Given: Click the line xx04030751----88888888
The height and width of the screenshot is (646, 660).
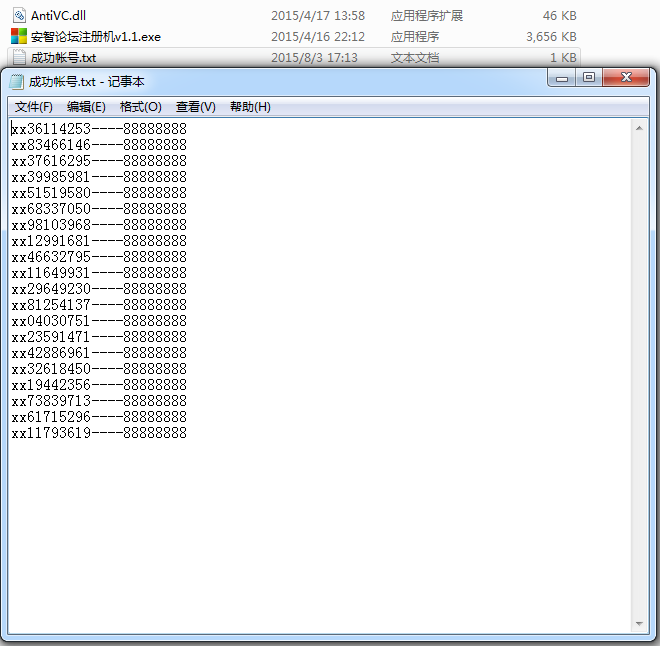Looking at the screenshot, I should point(99,321).
